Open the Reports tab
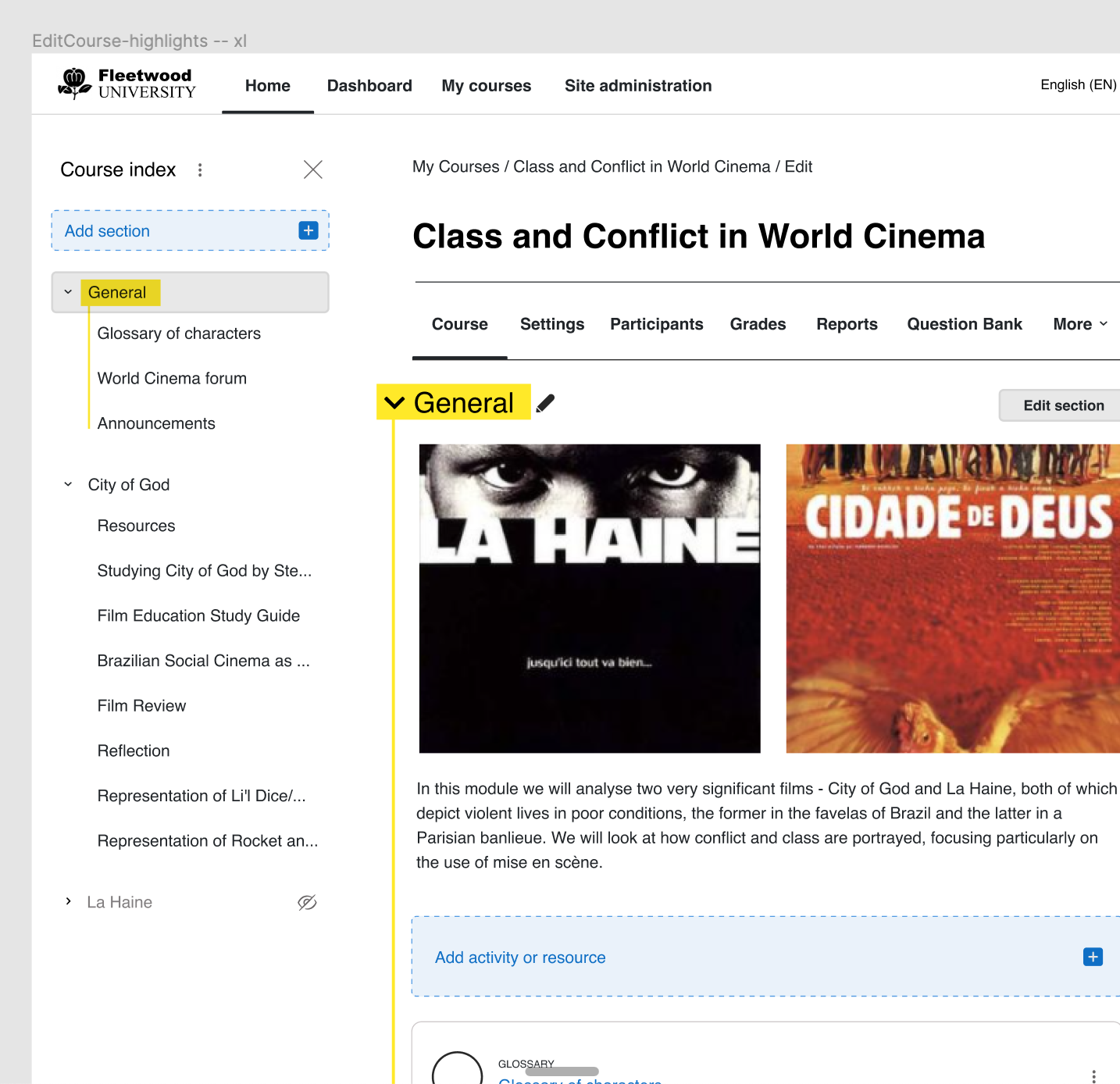 tap(847, 324)
